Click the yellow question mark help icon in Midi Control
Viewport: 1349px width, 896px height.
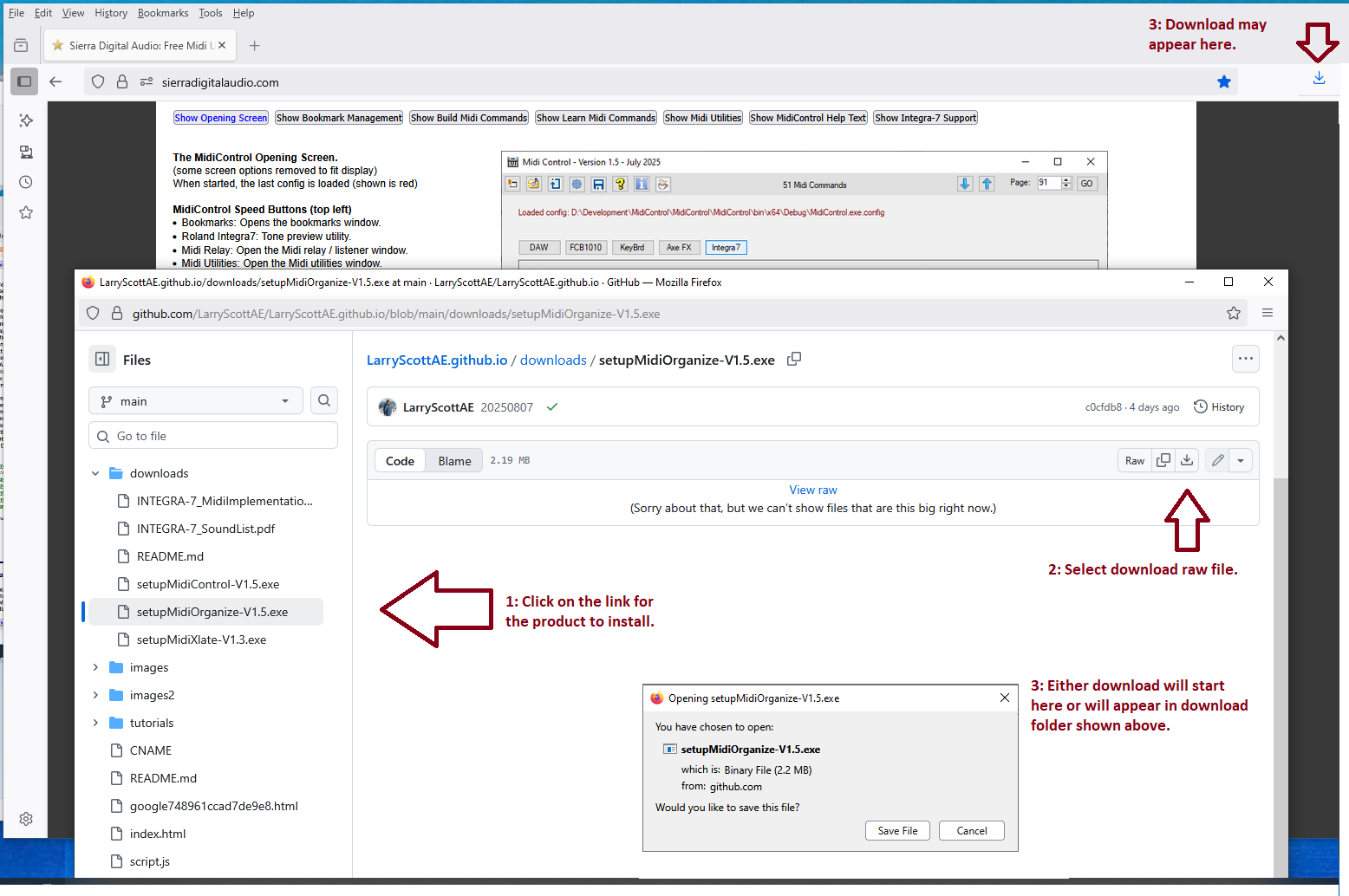click(x=620, y=184)
